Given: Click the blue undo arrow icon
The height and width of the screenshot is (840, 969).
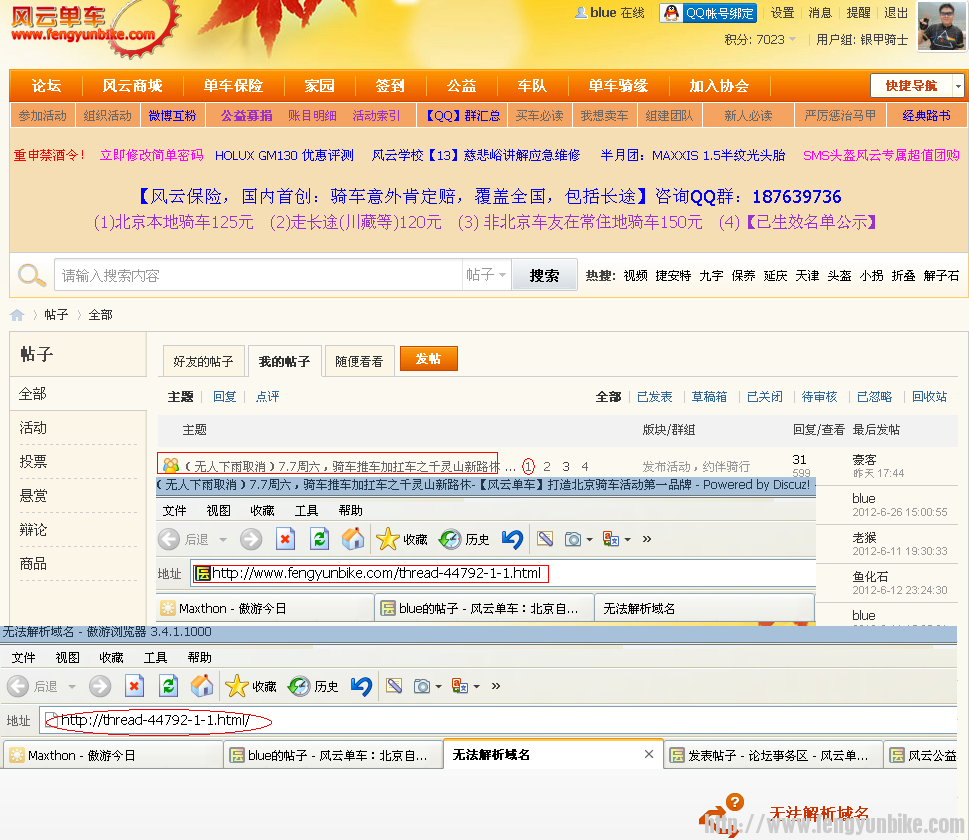Looking at the screenshot, I should pyautogui.click(x=361, y=685).
